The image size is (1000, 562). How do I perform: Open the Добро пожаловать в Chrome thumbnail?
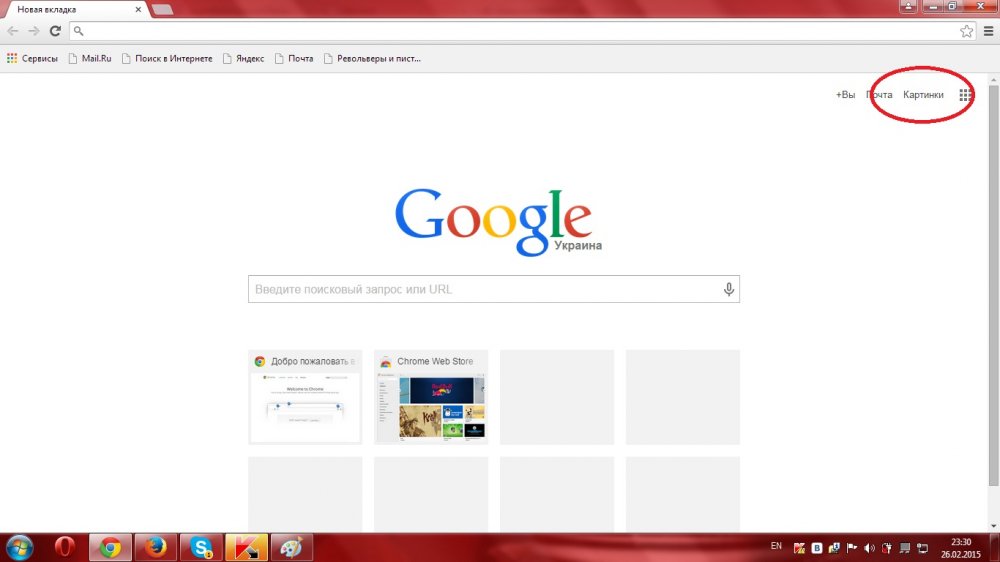coord(305,397)
